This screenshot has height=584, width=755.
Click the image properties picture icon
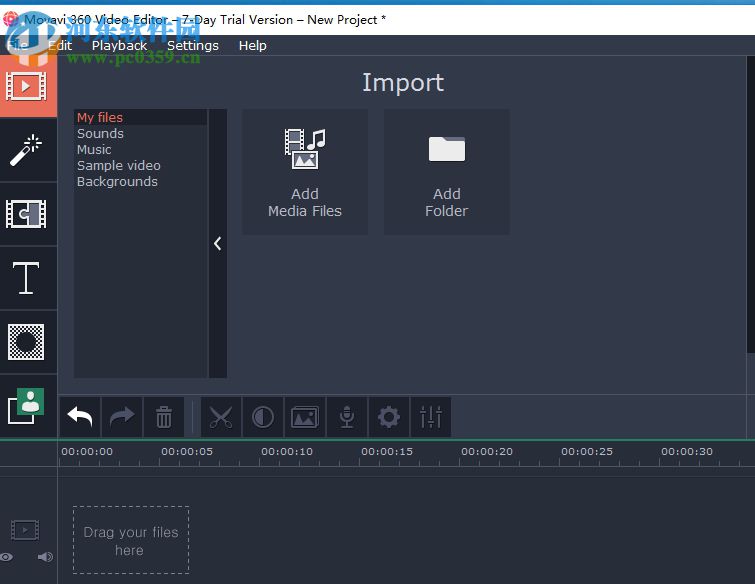point(305,417)
